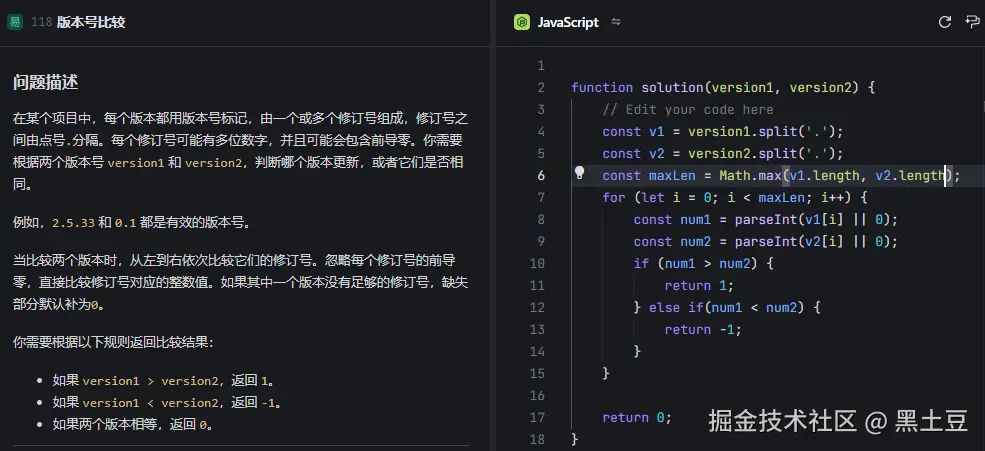Click the 'return 1;' statement

tap(699, 286)
